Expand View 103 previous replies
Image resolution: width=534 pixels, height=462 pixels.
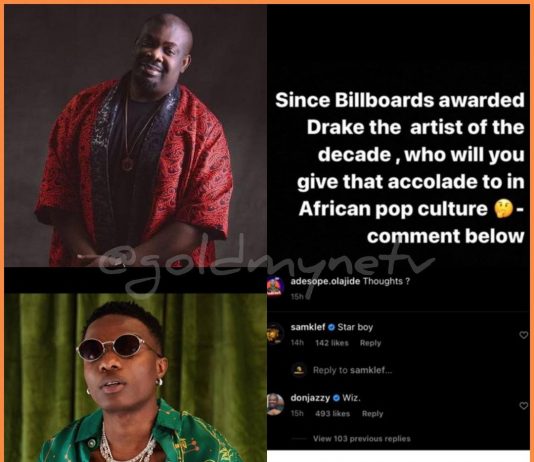tap(362, 439)
